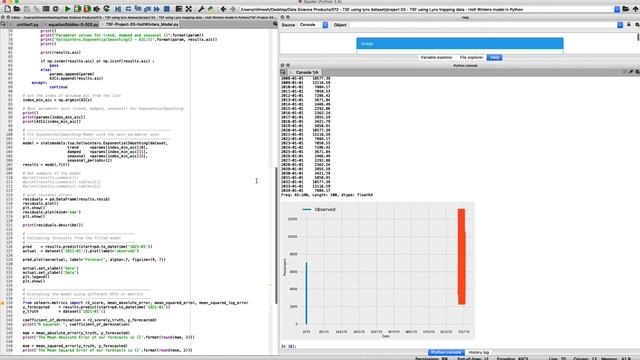Viewport: 640px width, 360px height.
Task: Click the Help pane vertical scrollbar
Action: [x=638, y=37]
